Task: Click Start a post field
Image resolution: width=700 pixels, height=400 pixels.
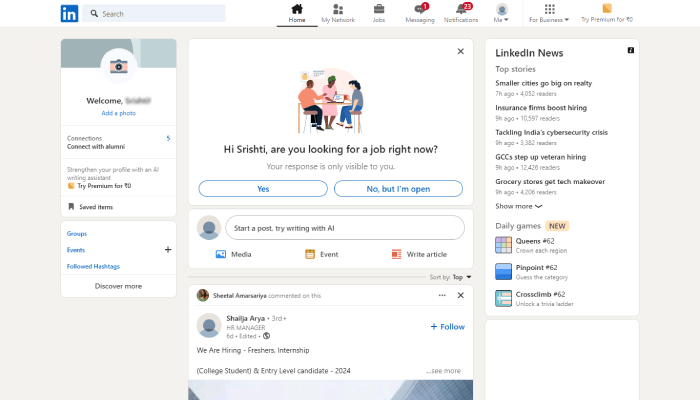Action: [345, 228]
